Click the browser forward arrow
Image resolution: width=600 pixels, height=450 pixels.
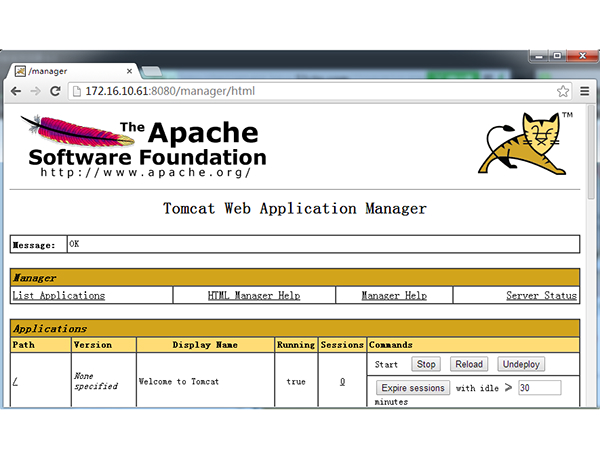tap(36, 91)
